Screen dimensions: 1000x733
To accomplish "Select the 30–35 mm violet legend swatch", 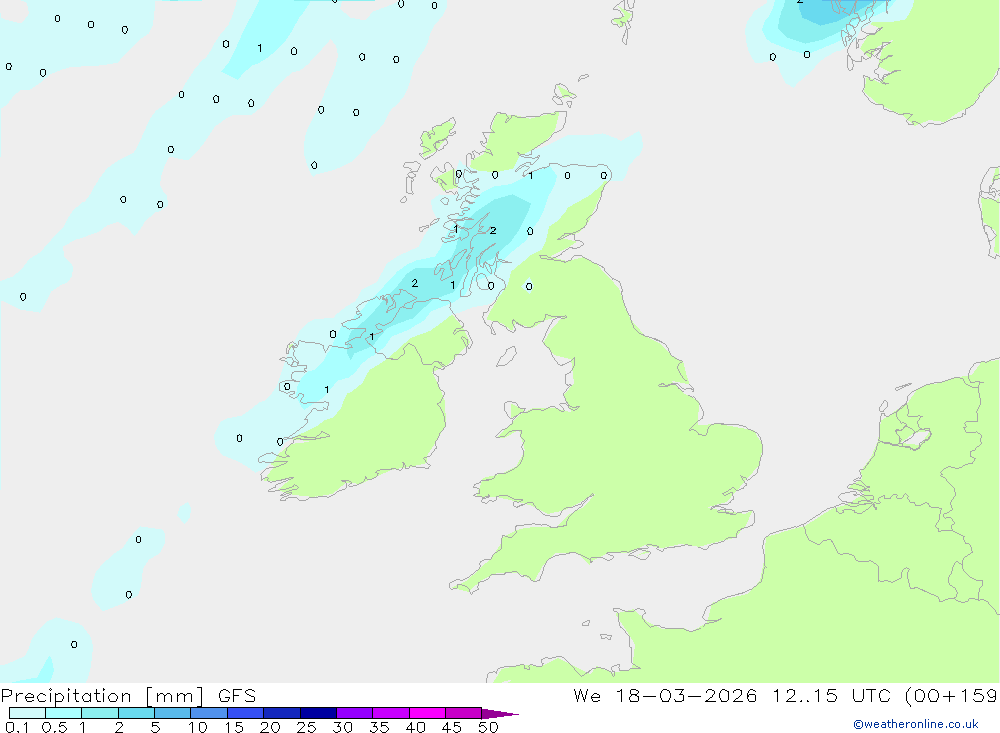I will pyautogui.click(x=355, y=713).
